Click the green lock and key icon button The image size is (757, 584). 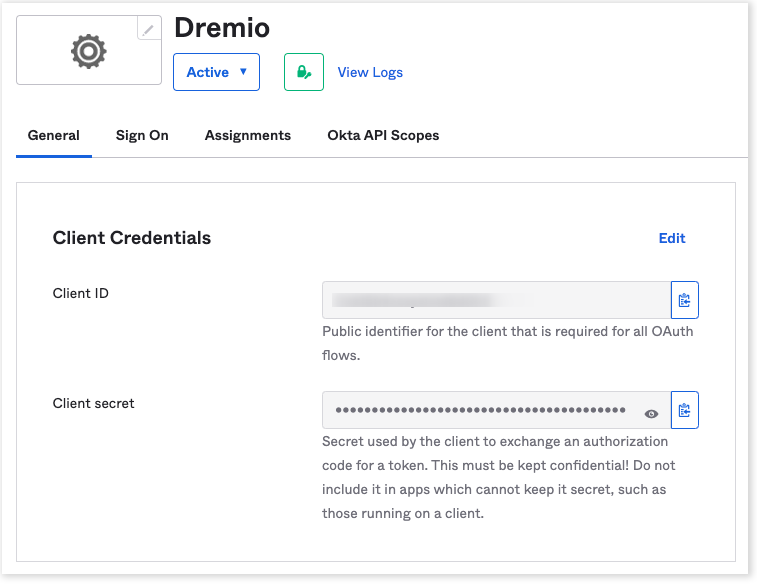tap(304, 72)
